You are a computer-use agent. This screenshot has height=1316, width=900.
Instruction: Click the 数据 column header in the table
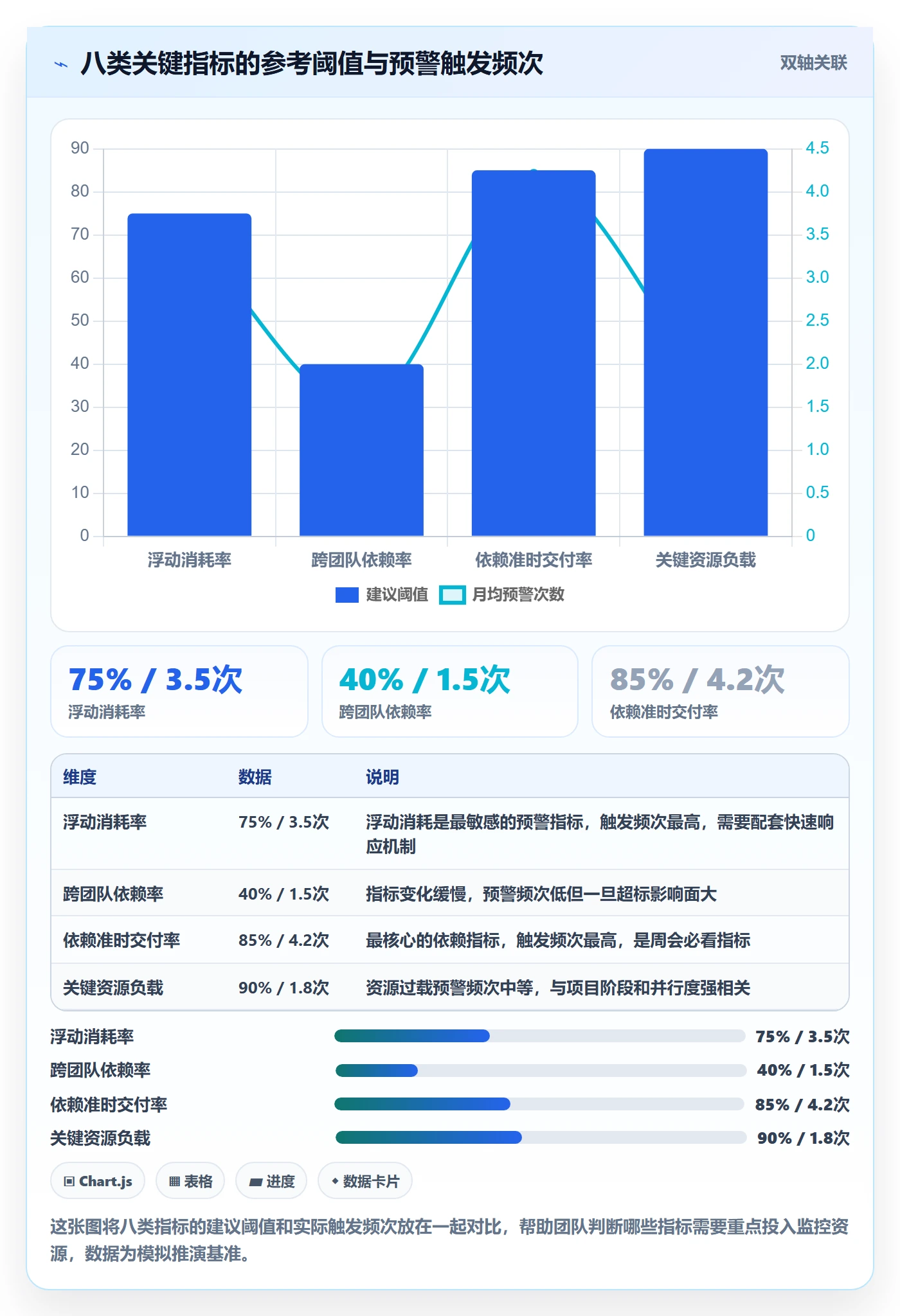coord(255,778)
